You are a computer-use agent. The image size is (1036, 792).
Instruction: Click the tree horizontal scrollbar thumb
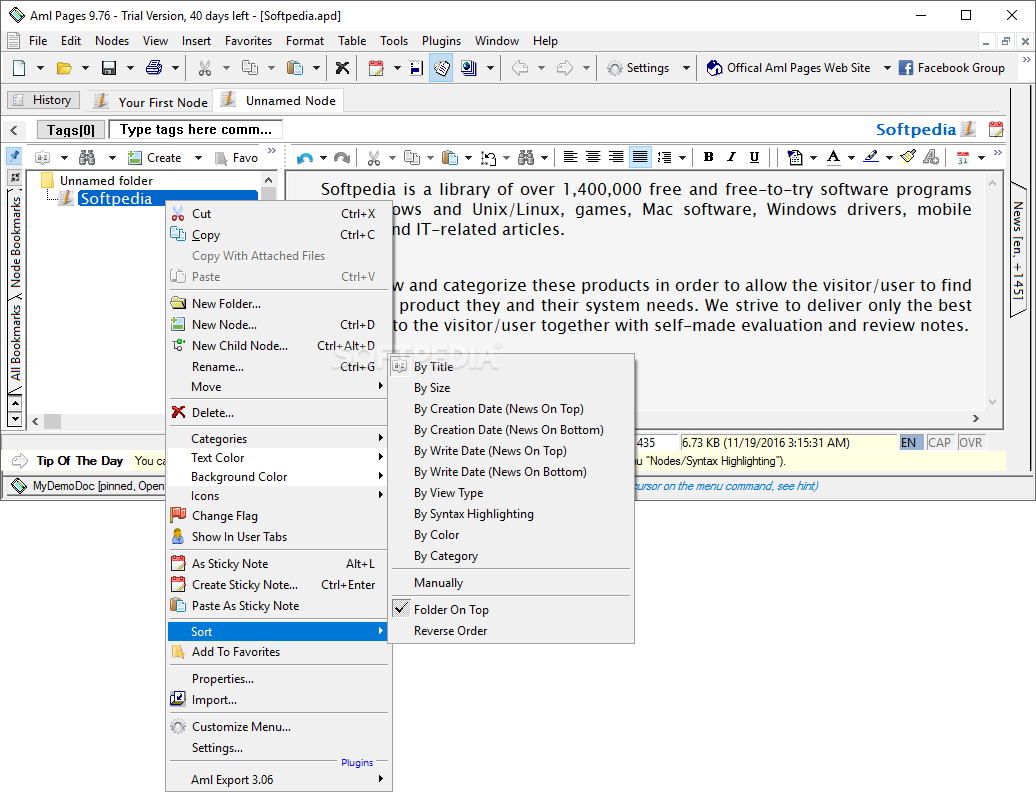tap(52, 421)
